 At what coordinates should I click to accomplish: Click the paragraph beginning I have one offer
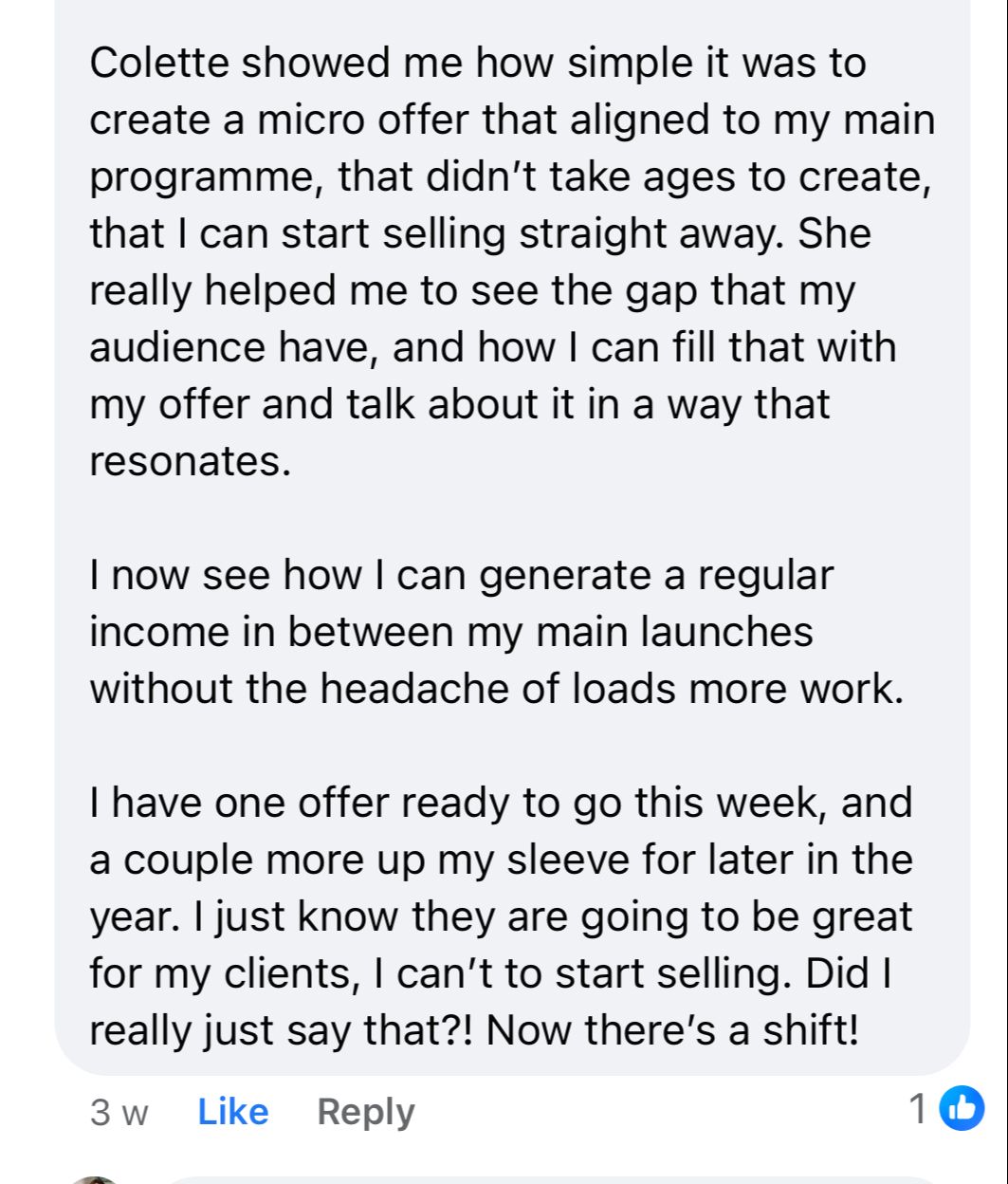tap(502, 917)
